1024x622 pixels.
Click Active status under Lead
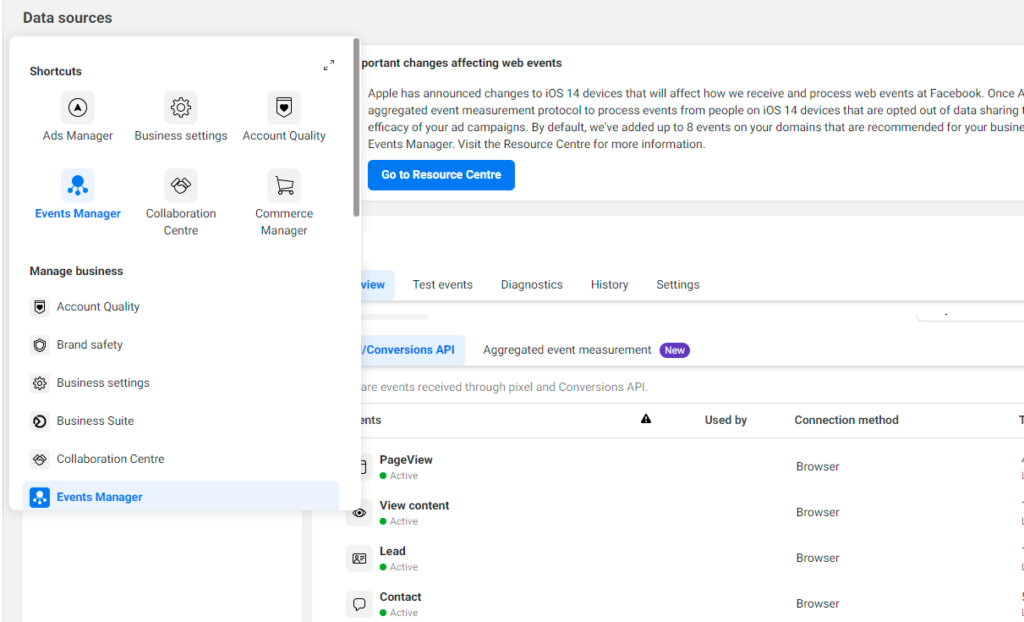[399, 567]
